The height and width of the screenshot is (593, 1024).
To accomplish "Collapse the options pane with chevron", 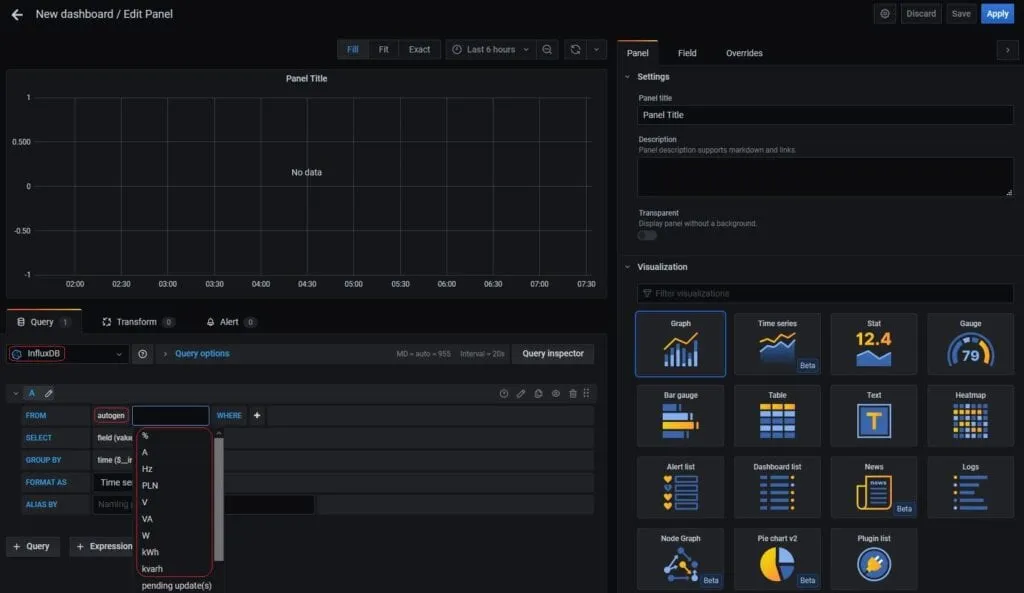I will tap(1007, 50).
